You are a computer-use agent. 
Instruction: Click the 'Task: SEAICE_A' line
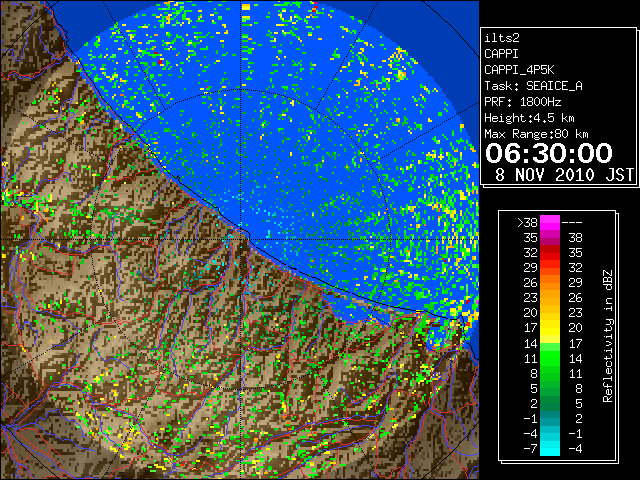pyautogui.click(x=533, y=86)
